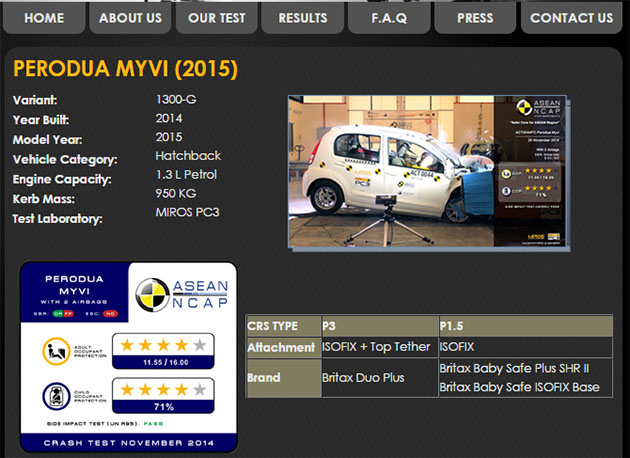The height and width of the screenshot is (458, 630).
Task: Go to the ABOUT US page
Action: pyautogui.click(x=130, y=18)
